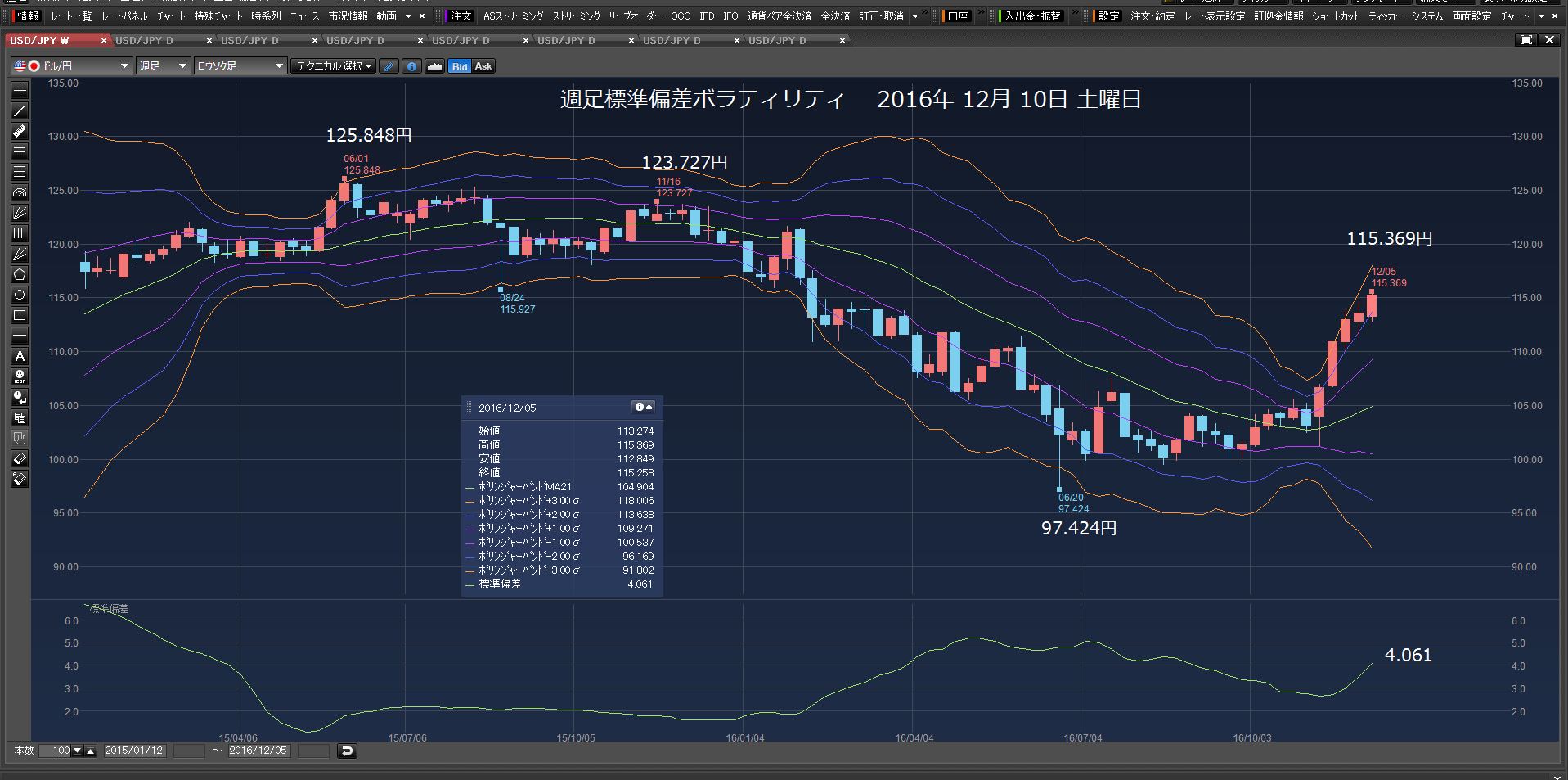The image size is (1568, 780).
Task: Select the eraser tool
Action: [20, 458]
